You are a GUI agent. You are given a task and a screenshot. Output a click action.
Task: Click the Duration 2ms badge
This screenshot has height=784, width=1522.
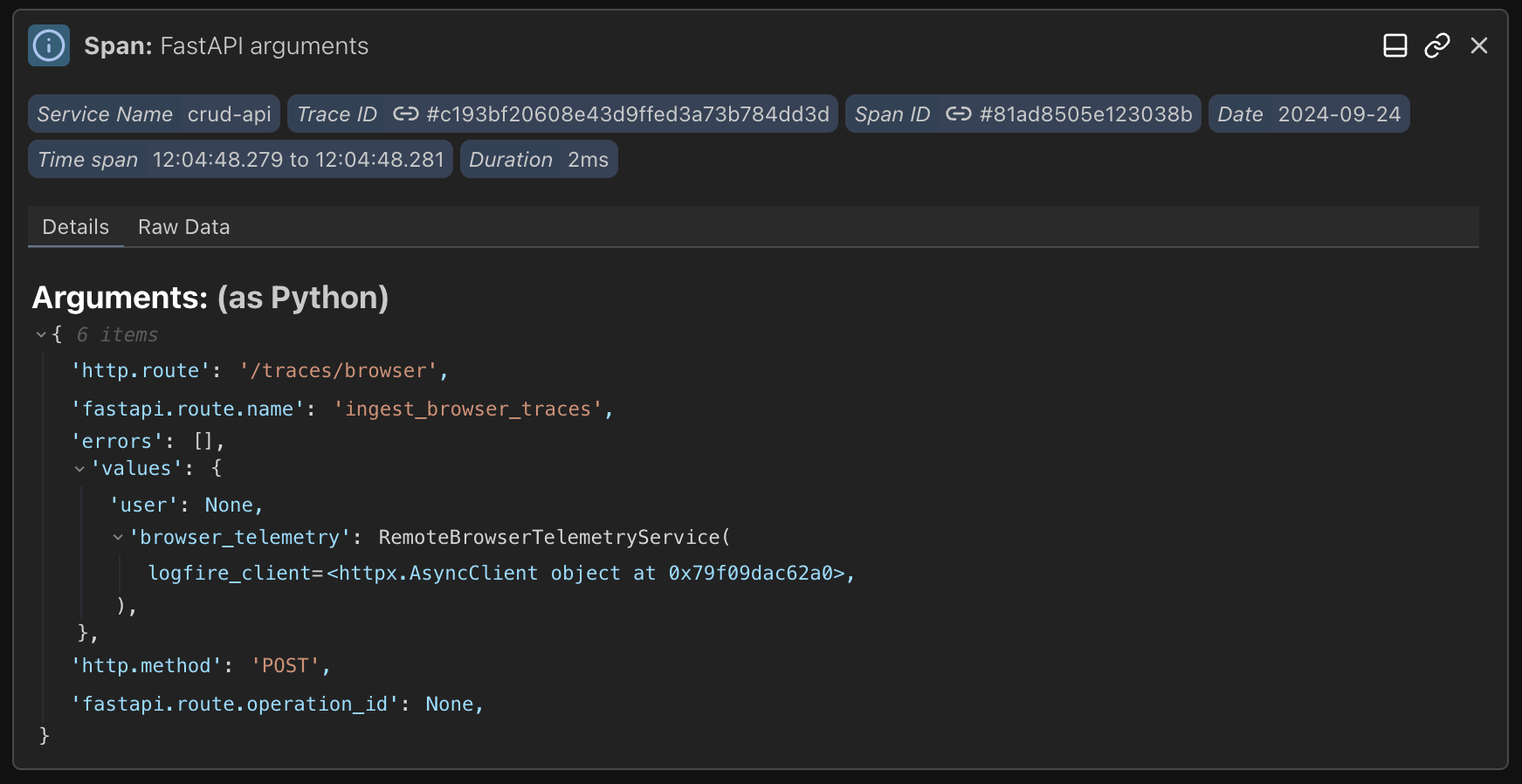coord(539,160)
